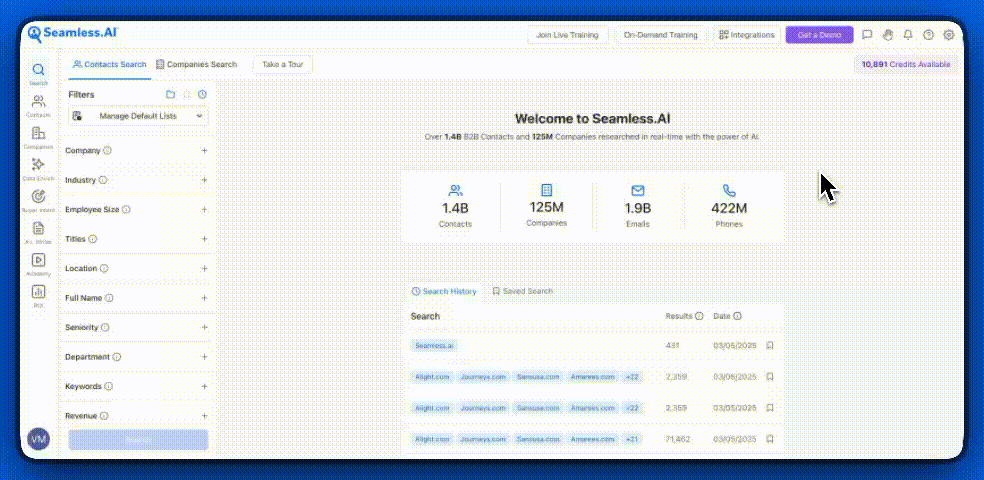
Task: Click the Search button below filters
Action: click(138, 440)
